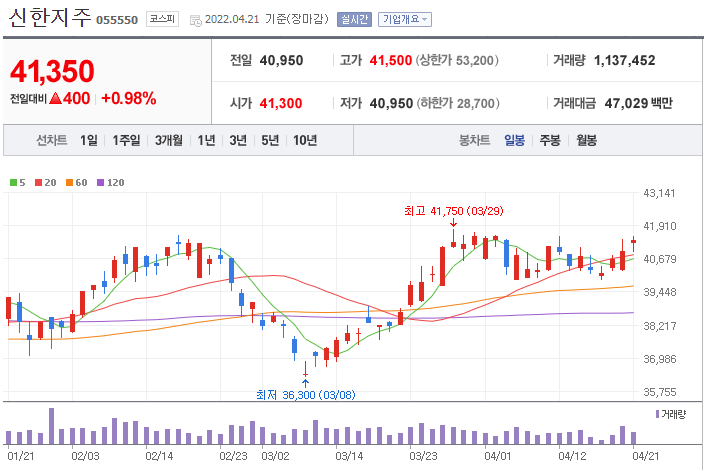Click the 35,755 price axis label
Image resolution: width=704 pixels, height=470 pixels.
coord(660,392)
